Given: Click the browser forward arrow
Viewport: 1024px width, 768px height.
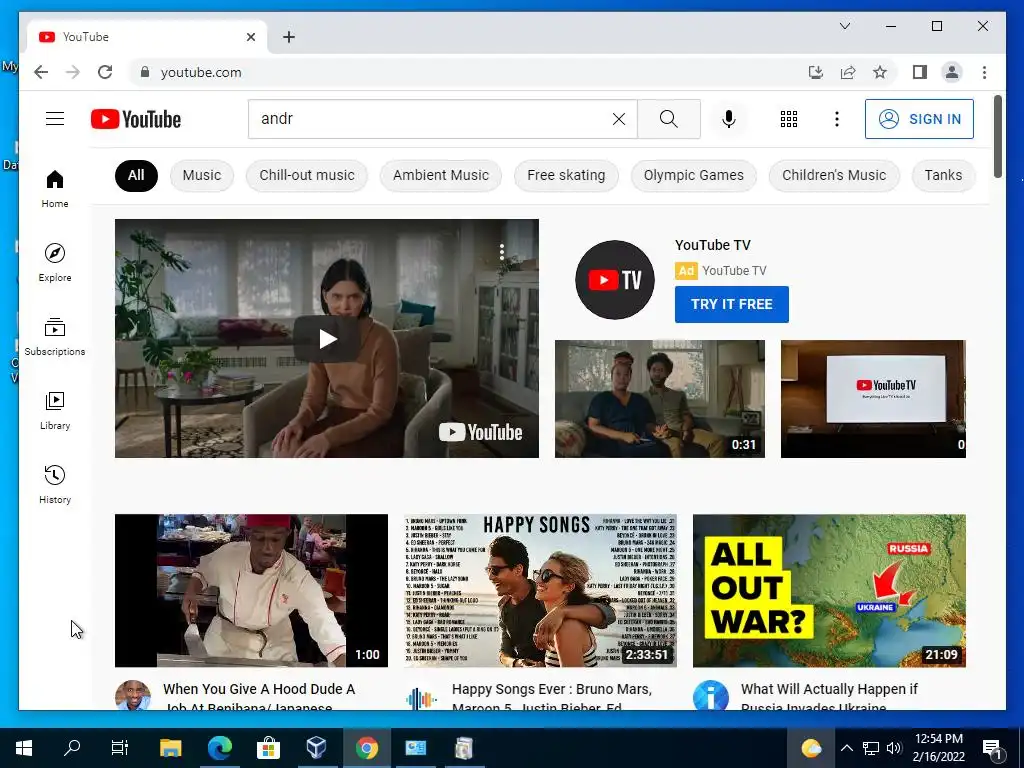Looking at the screenshot, I should (72, 72).
